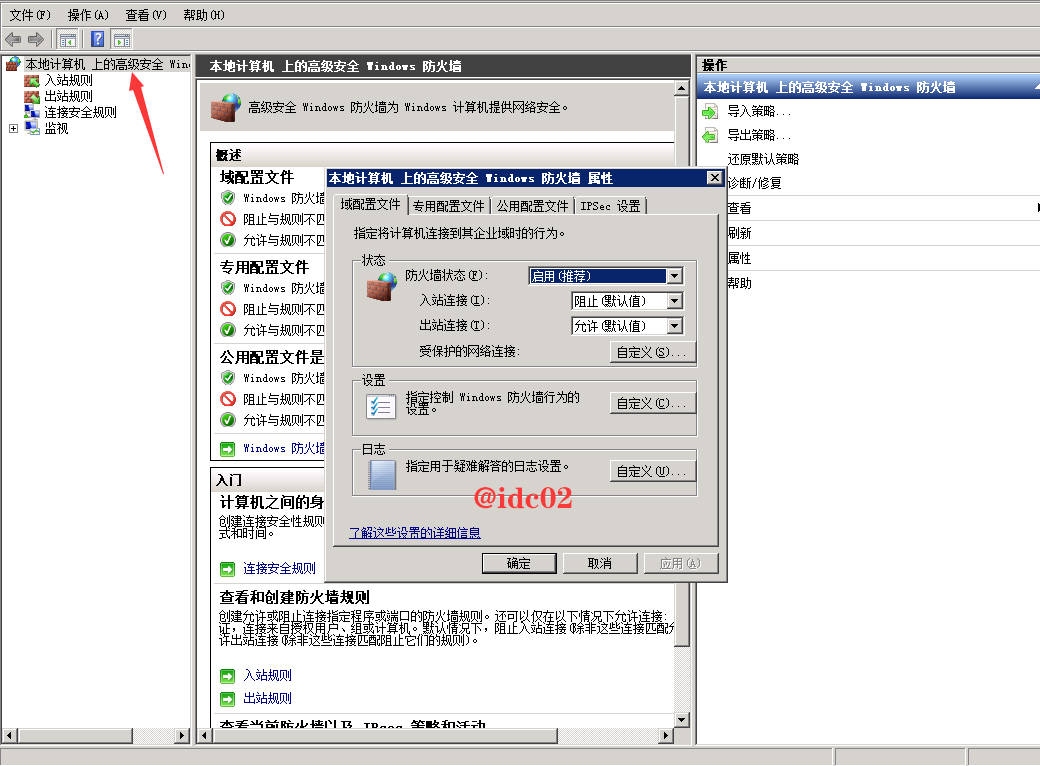Open the 出站连接 dropdown
This screenshot has height=766, width=1040.
tap(674, 326)
